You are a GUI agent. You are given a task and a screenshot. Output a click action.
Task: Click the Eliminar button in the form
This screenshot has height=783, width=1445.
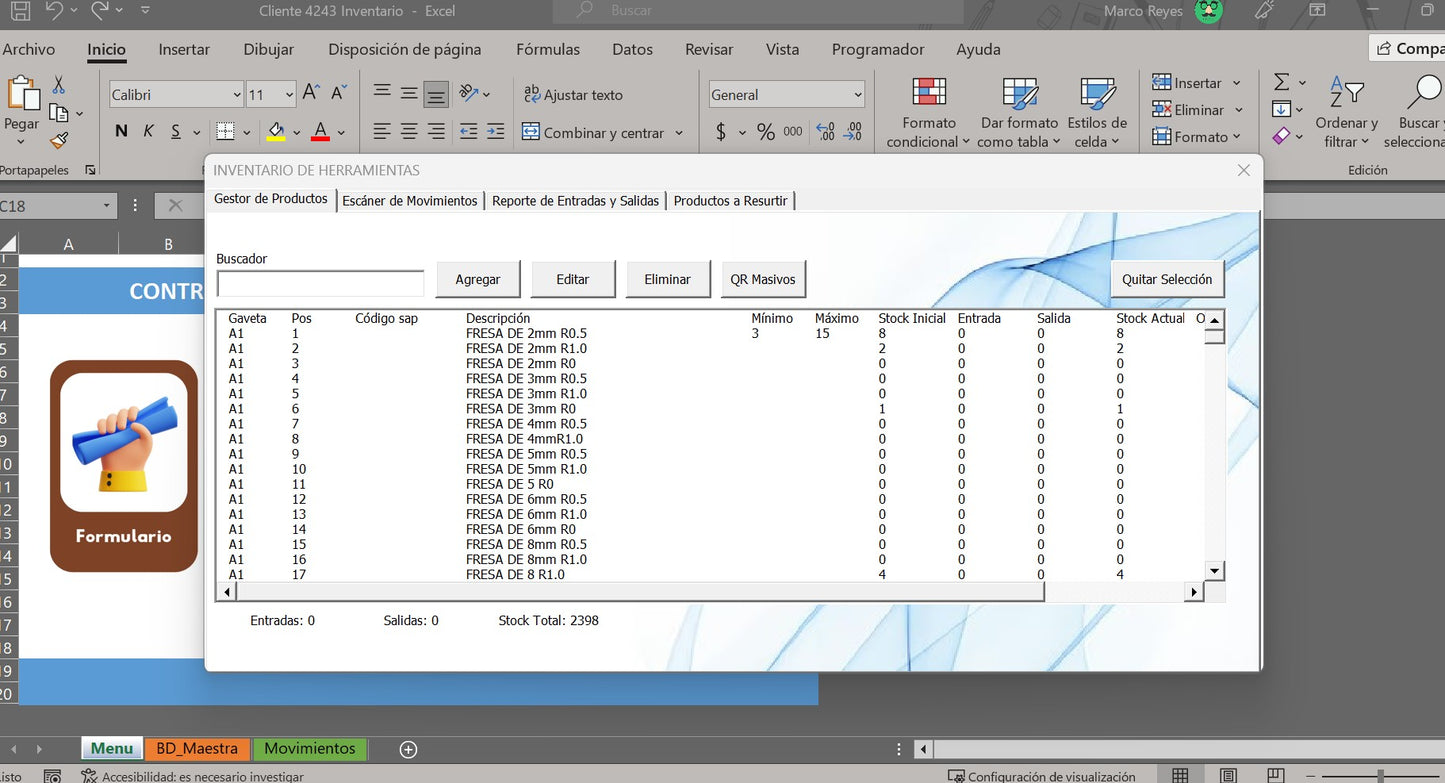[668, 279]
